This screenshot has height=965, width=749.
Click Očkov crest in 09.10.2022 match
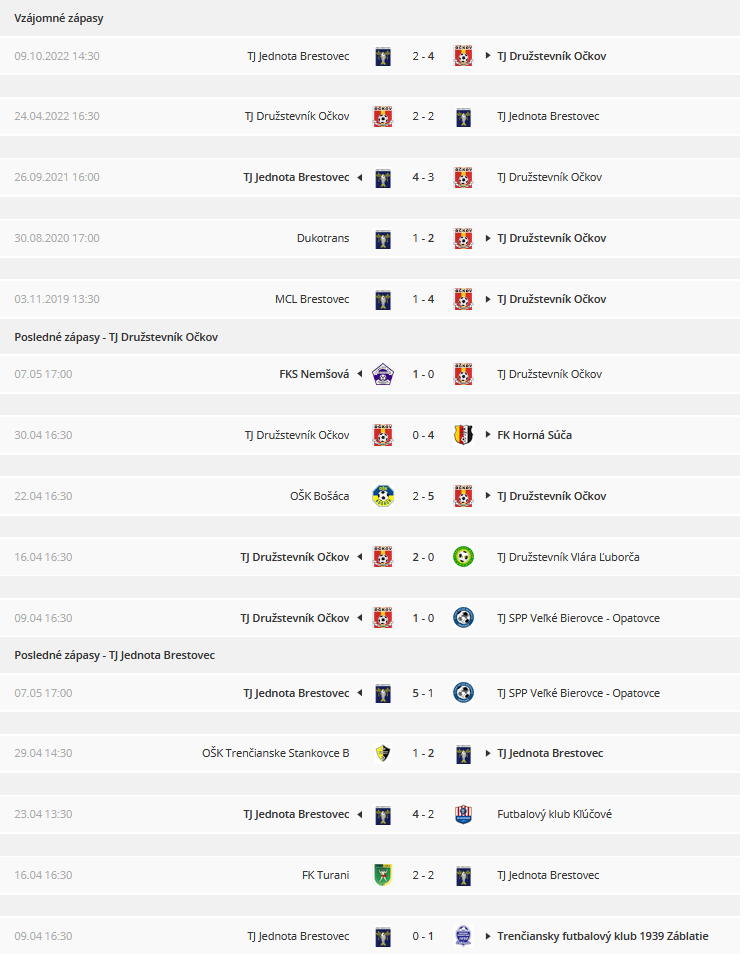click(463, 56)
